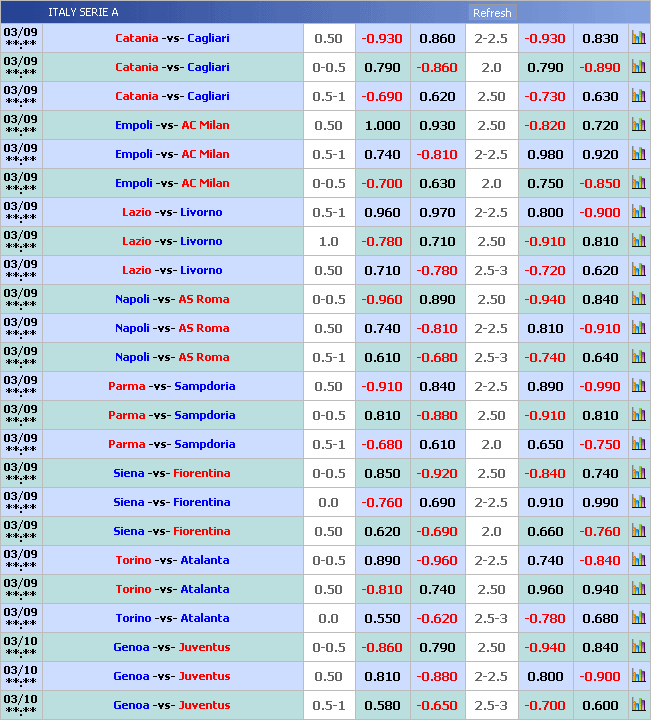Open Genoa -vs- Juventus match in 0.50 row
Image resolution: width=651 pixels, height=720 pixels.
pos(172,675)
